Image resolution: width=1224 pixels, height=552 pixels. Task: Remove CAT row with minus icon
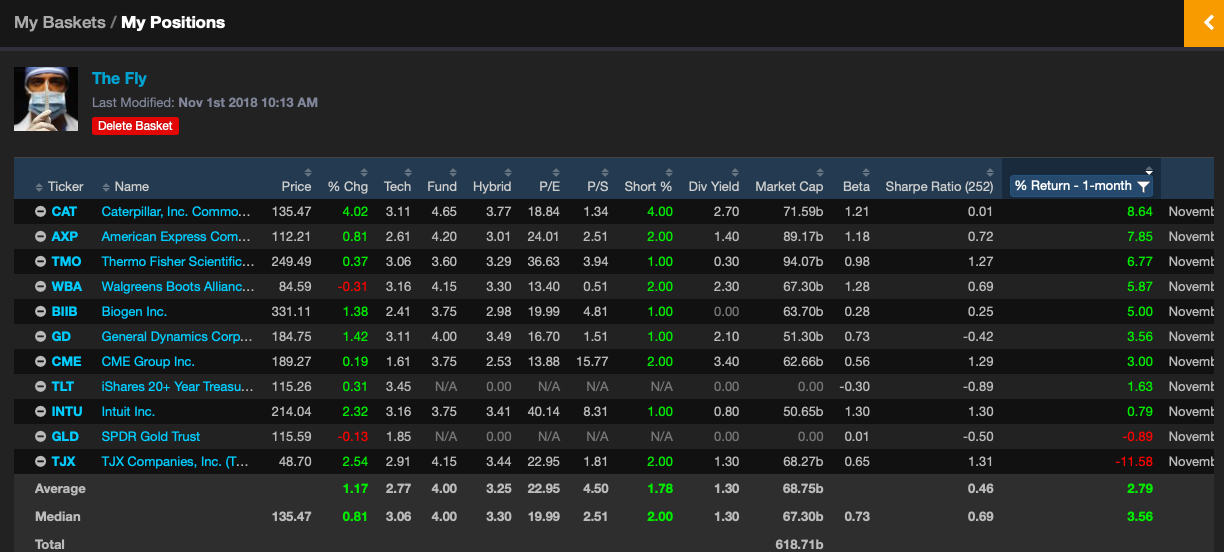point(40,212)
